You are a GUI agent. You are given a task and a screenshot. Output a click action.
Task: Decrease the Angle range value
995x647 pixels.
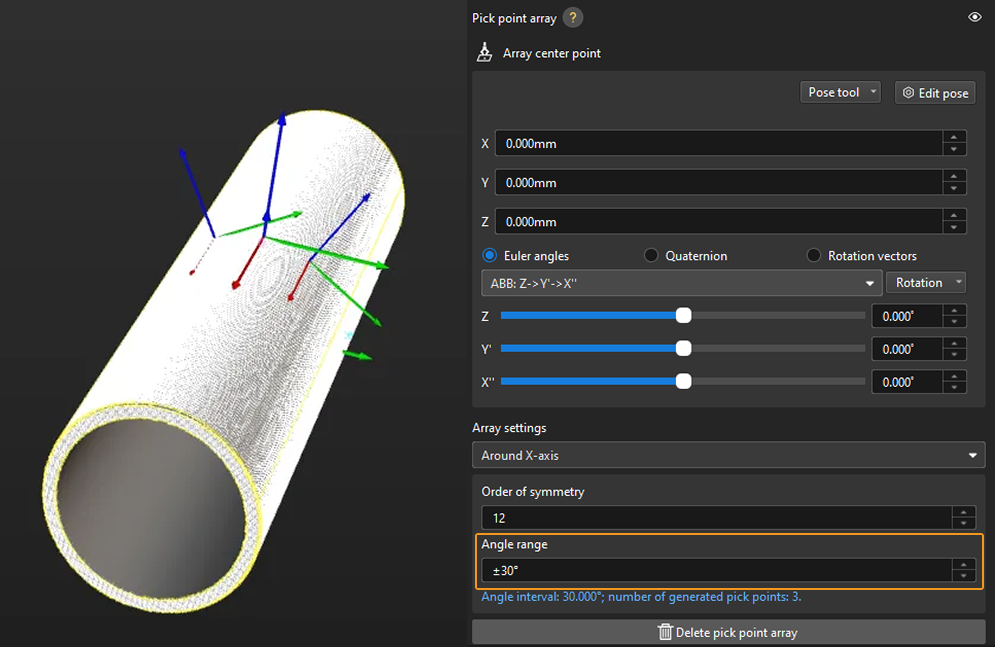click(x=963, y=576)
